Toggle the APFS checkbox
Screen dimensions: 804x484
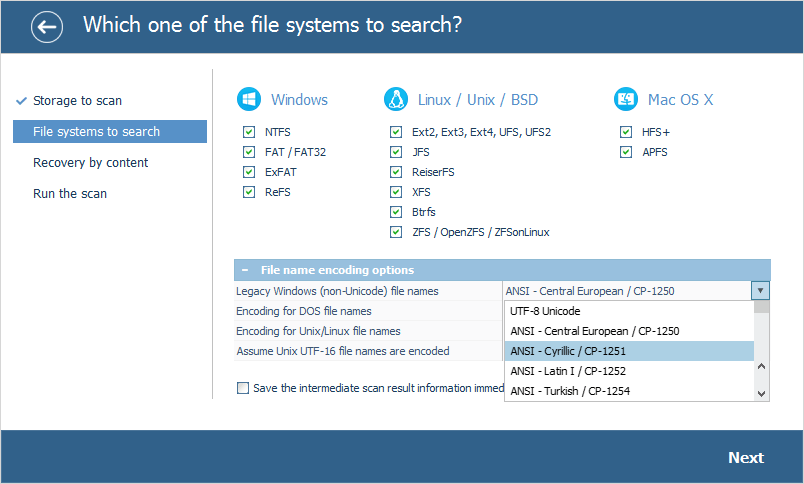point(626,152)
